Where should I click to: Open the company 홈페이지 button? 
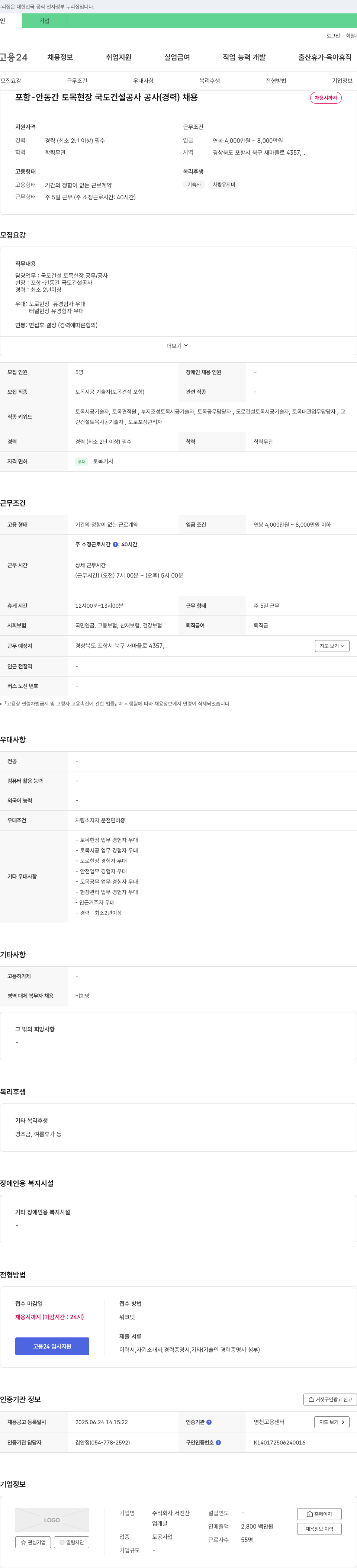pos(319,1514)
